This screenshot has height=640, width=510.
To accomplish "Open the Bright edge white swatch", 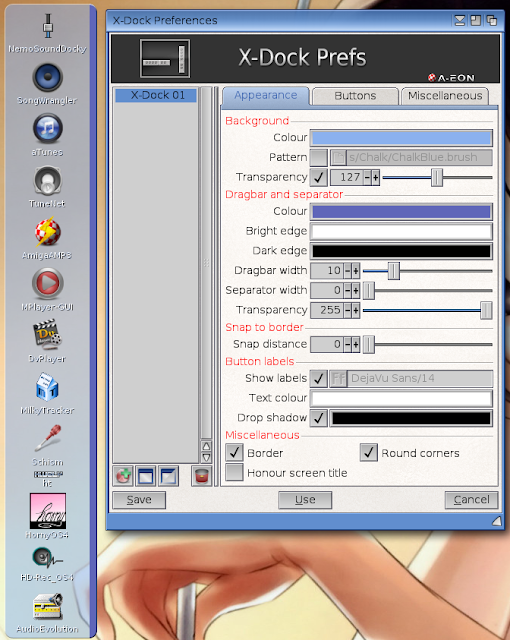I will 401,231.
